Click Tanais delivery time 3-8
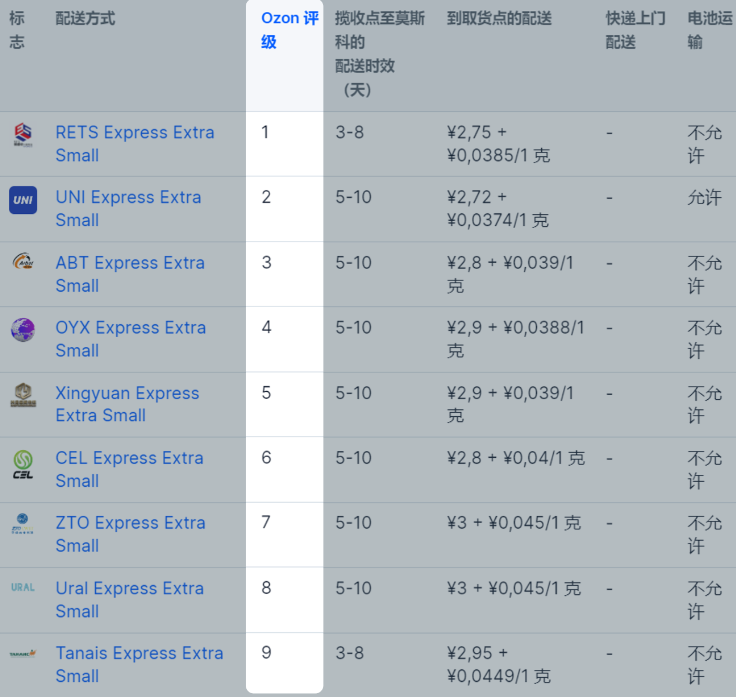Screen dimensions: 736x697 [349, 653]
